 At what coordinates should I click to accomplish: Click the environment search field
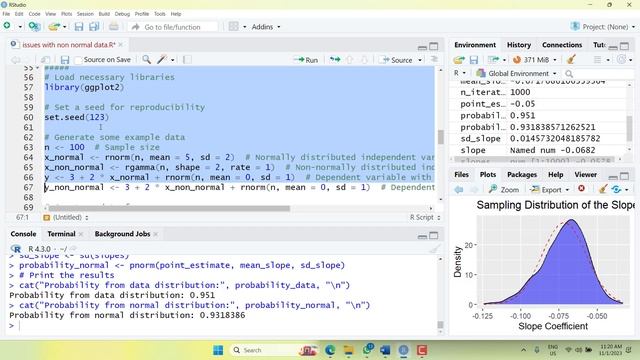pos(599,74)
